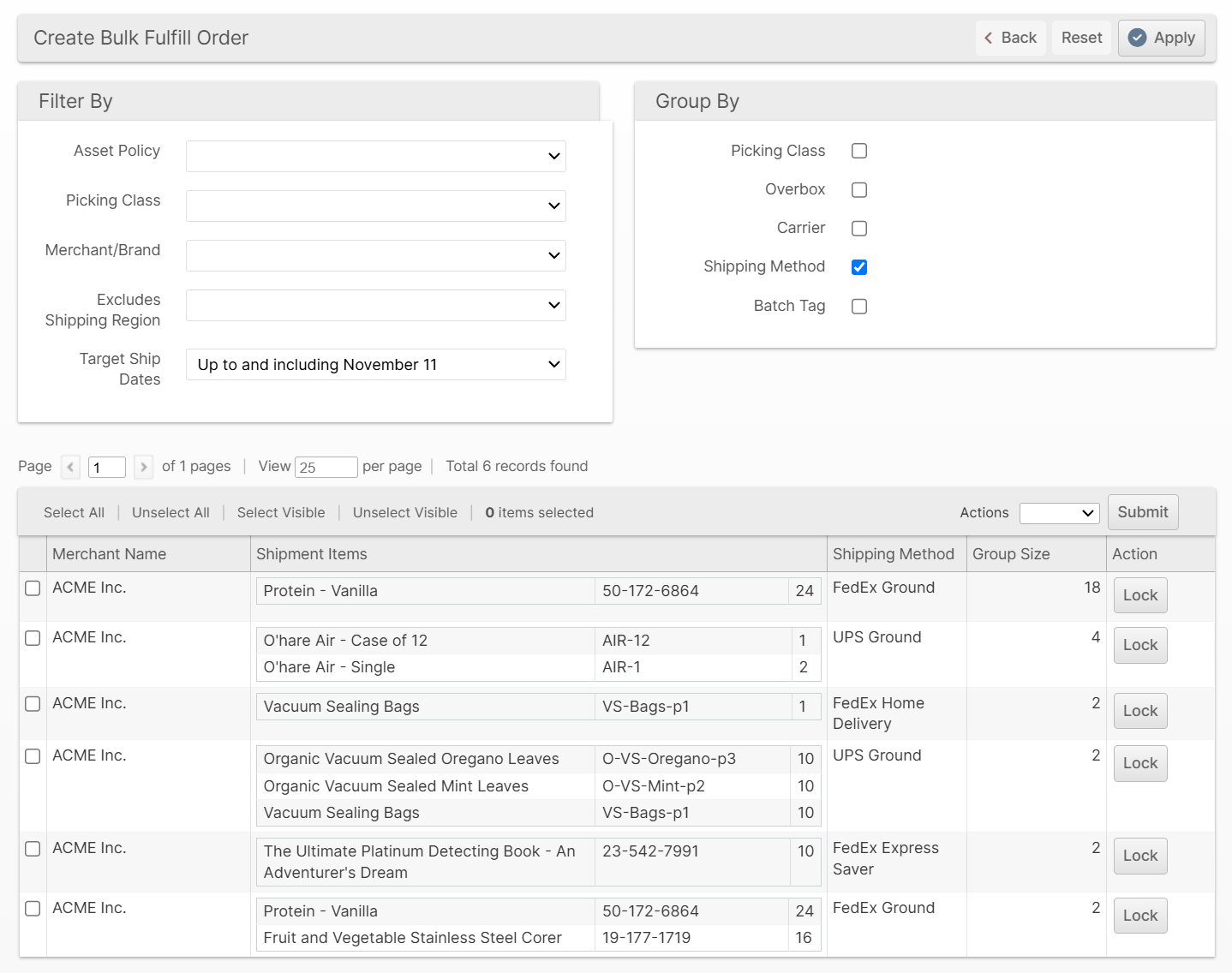Screen dimensions: 1232x973
Task: Click the Apply checkmark button
Action: [x=1161, y=38]
